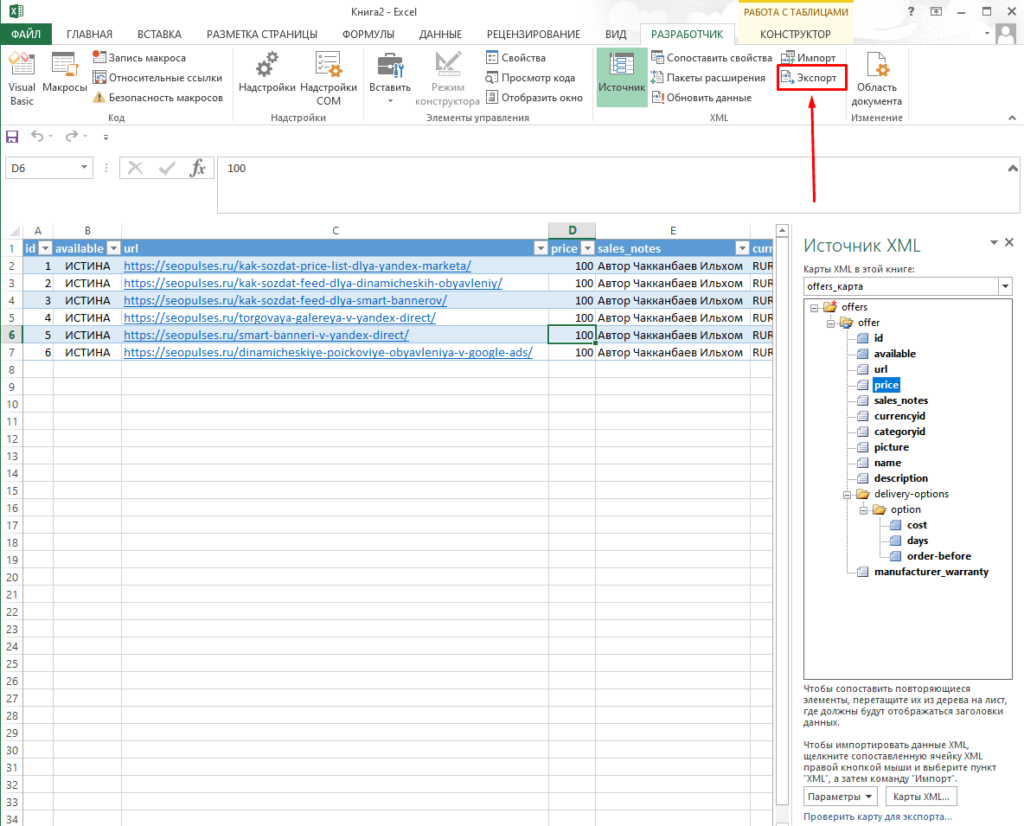This screenshot has width=1024, height=826.
Task: Click the highlighted Экспорт icon
Action: (808, 77)
